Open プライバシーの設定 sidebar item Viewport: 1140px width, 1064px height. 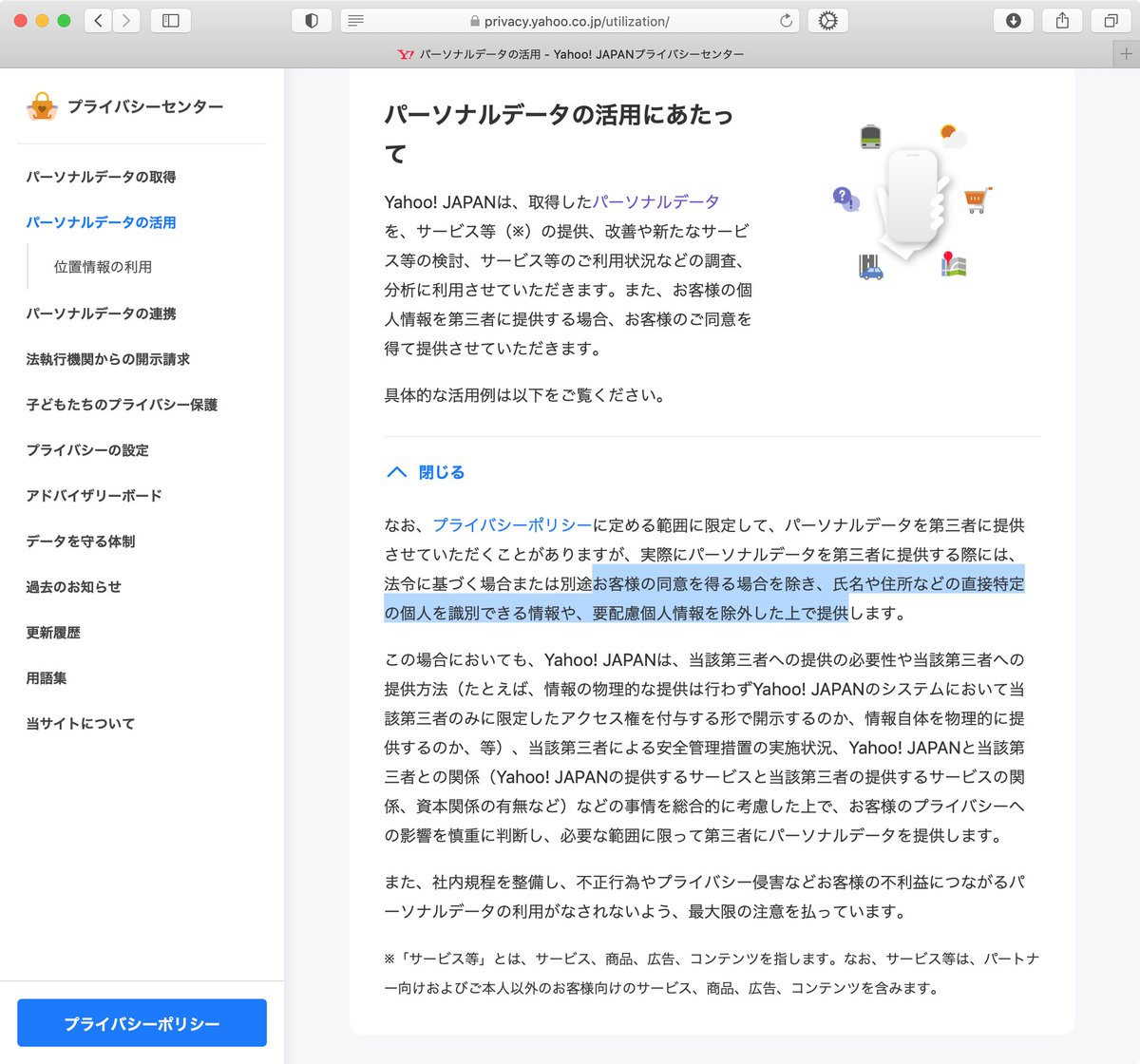tap(87, 450)
